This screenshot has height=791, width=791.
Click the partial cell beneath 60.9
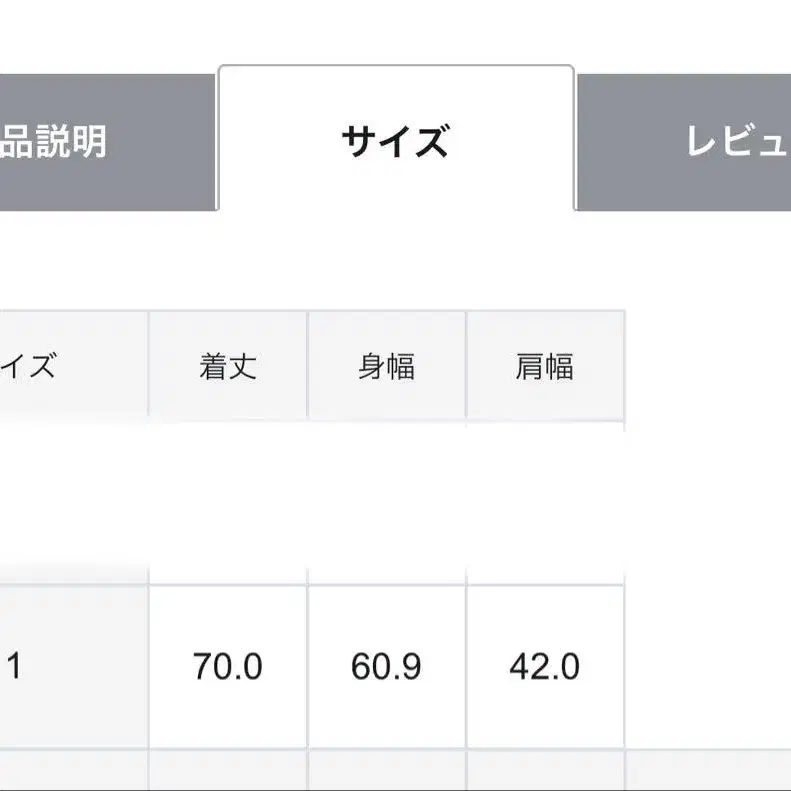(386, 771)
